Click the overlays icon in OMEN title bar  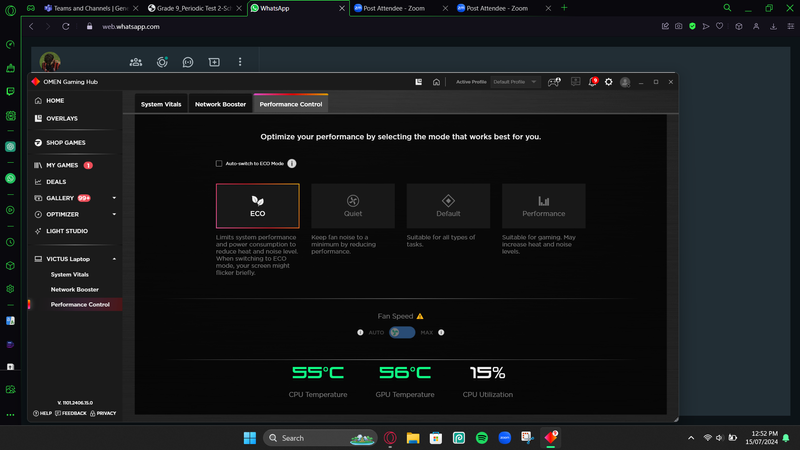click(418, 82)
